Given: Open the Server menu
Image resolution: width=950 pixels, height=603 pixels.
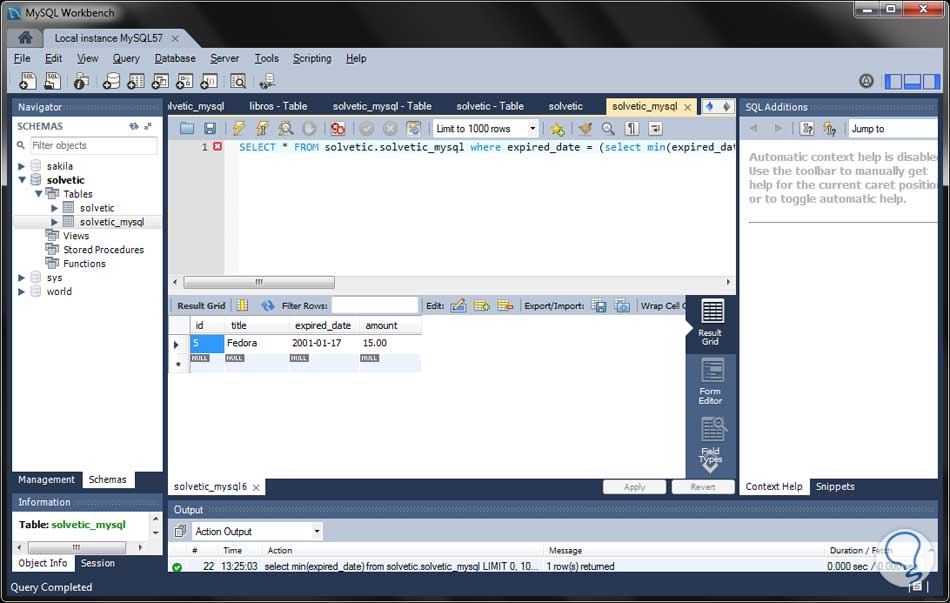Looking at the screenshot, I should click(224, 58).
